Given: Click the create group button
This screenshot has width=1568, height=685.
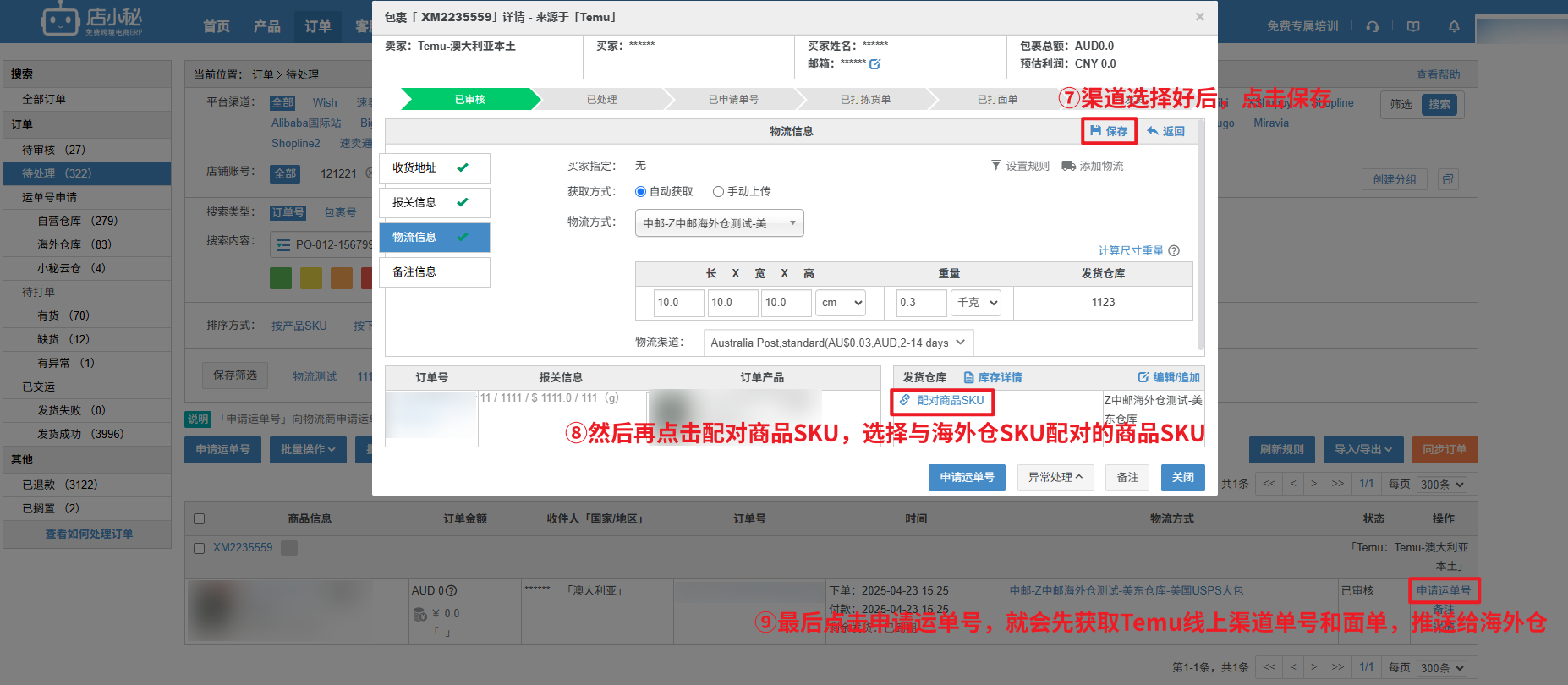Looking at the screenshot, I should [x=1395, y=179].
